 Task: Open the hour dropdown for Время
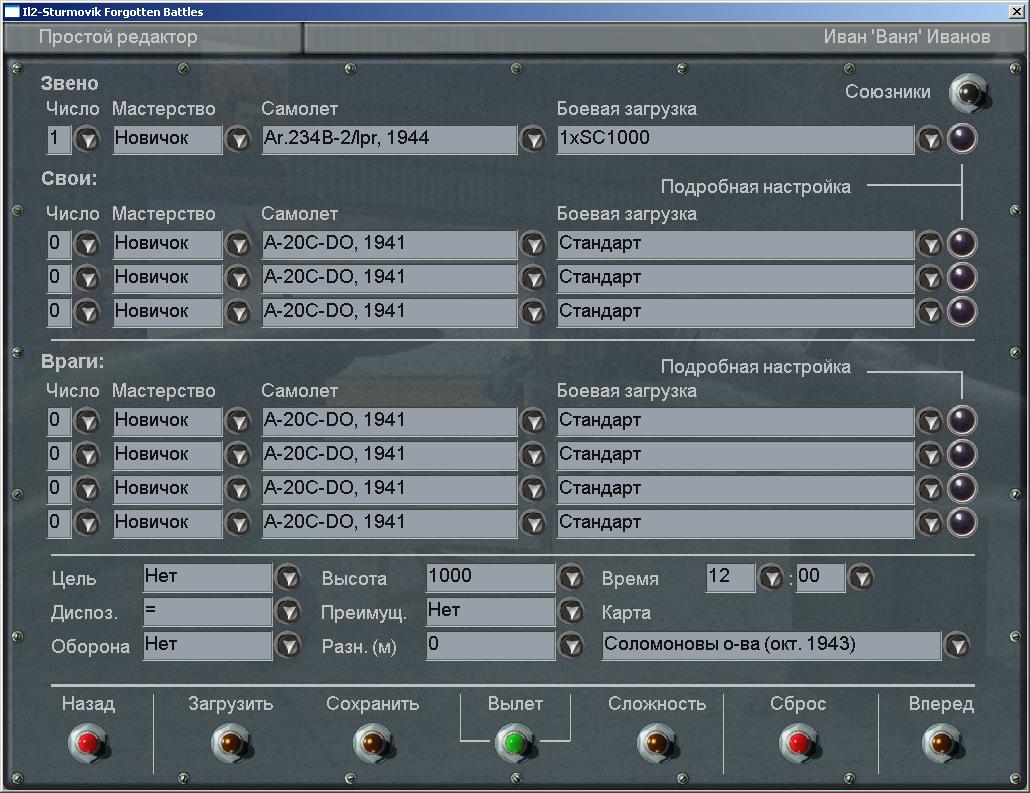pyautogui.click(x=770, y=578)
